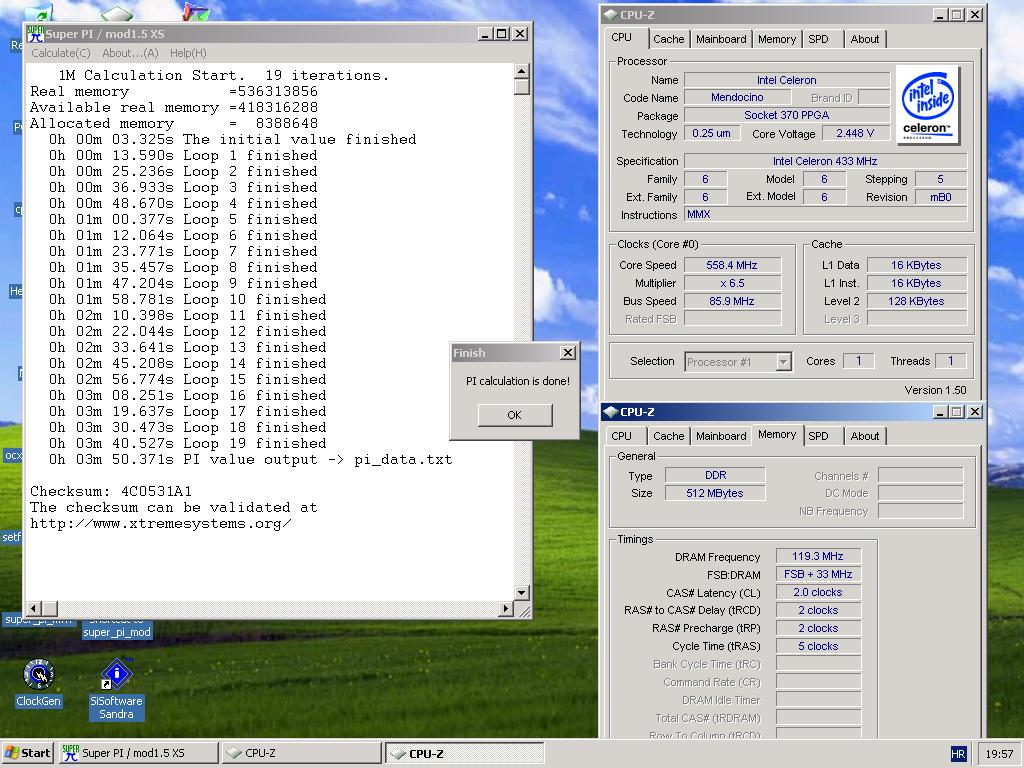This screenshot has height=768, width=1024.
Task: Click the Loop 19 finished line
Action: 187,443
